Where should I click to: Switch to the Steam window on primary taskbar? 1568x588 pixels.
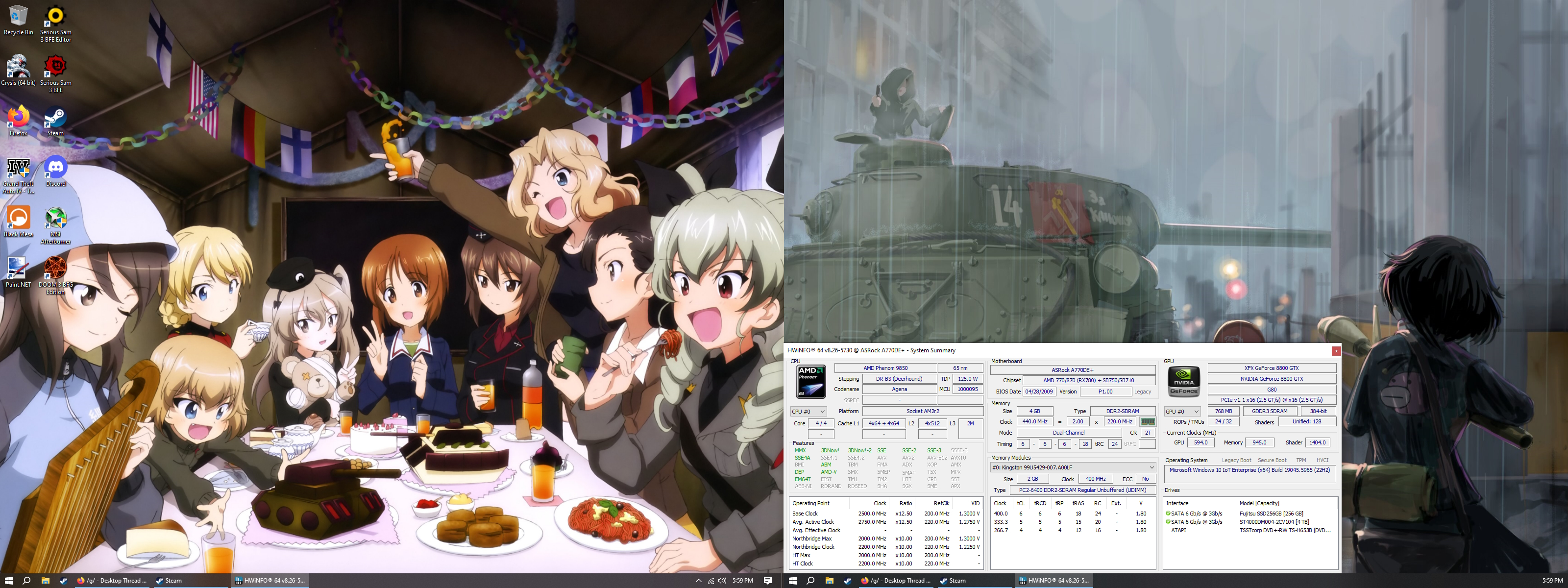tap(190, 581)
